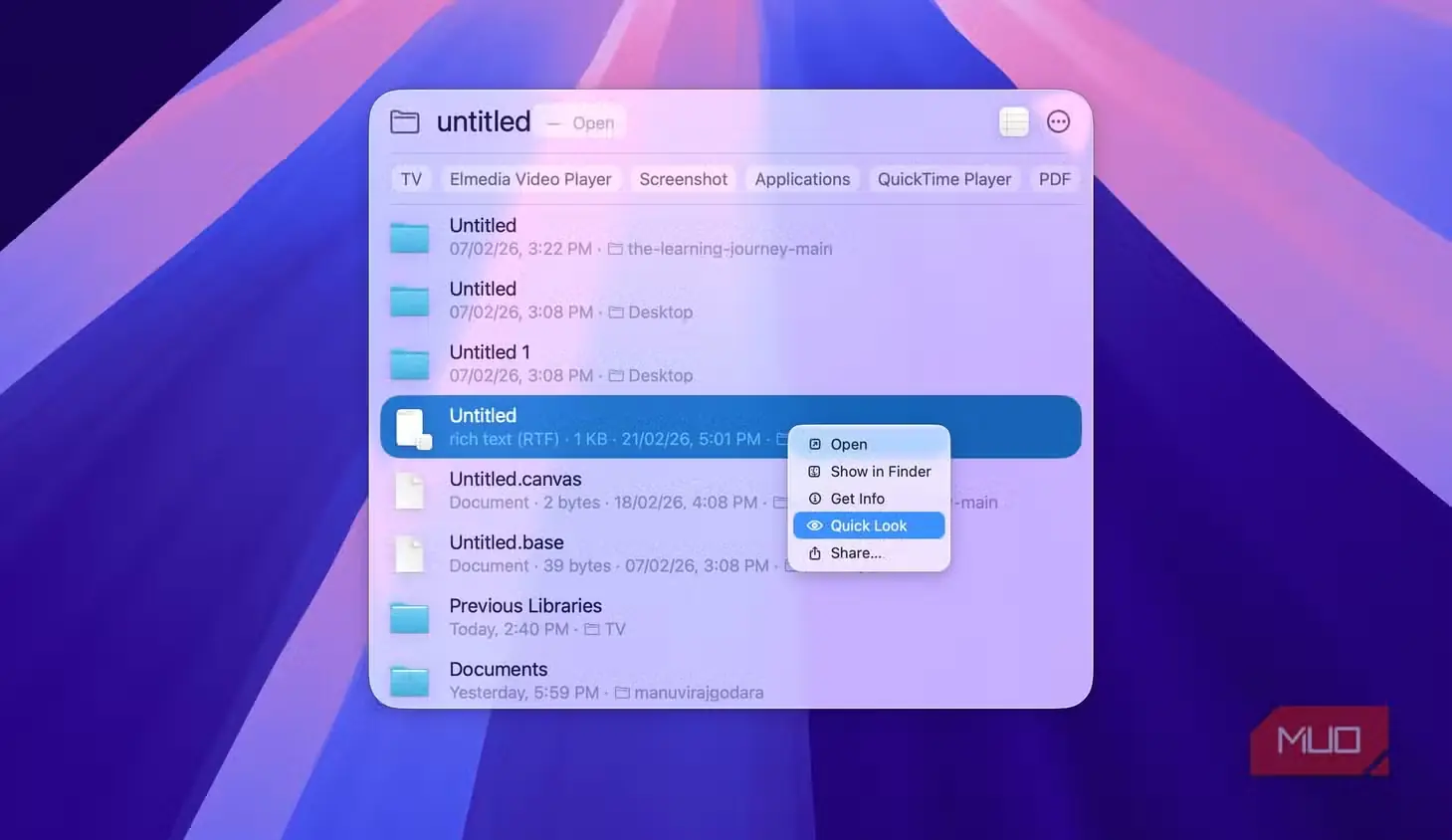Click the Untitled.canvas document icon
Screen dimensions: 1452x840
(x=410, y=491)
